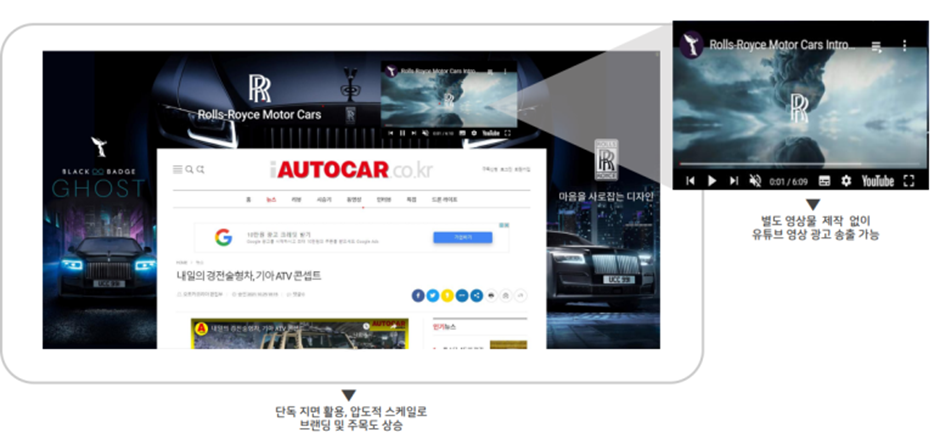
Task: Skip to previous video in enlarged player
Action: 690,180
